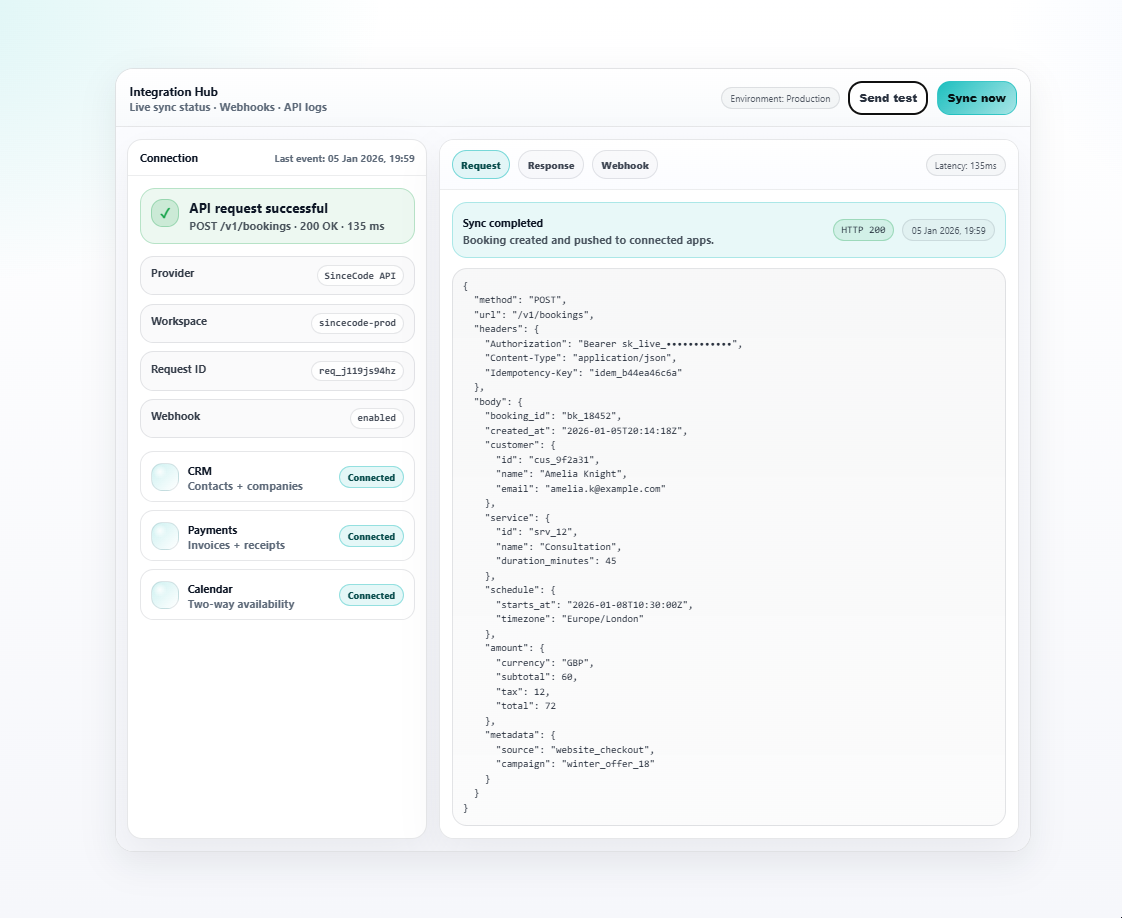Click the green checkmark success icon

pyautogui.click(x=165, y=213)
